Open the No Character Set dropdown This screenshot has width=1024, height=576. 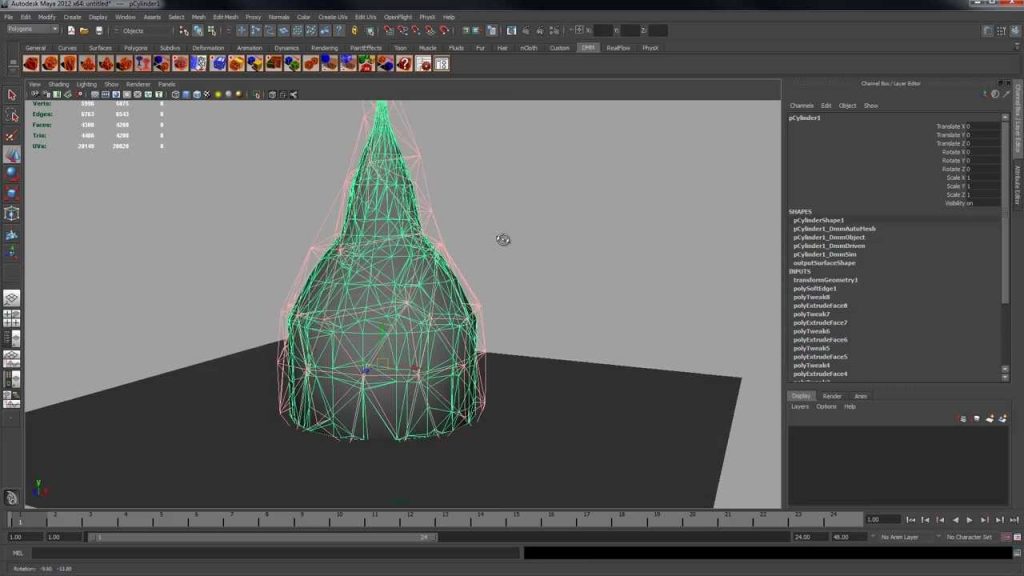point(969,537)
